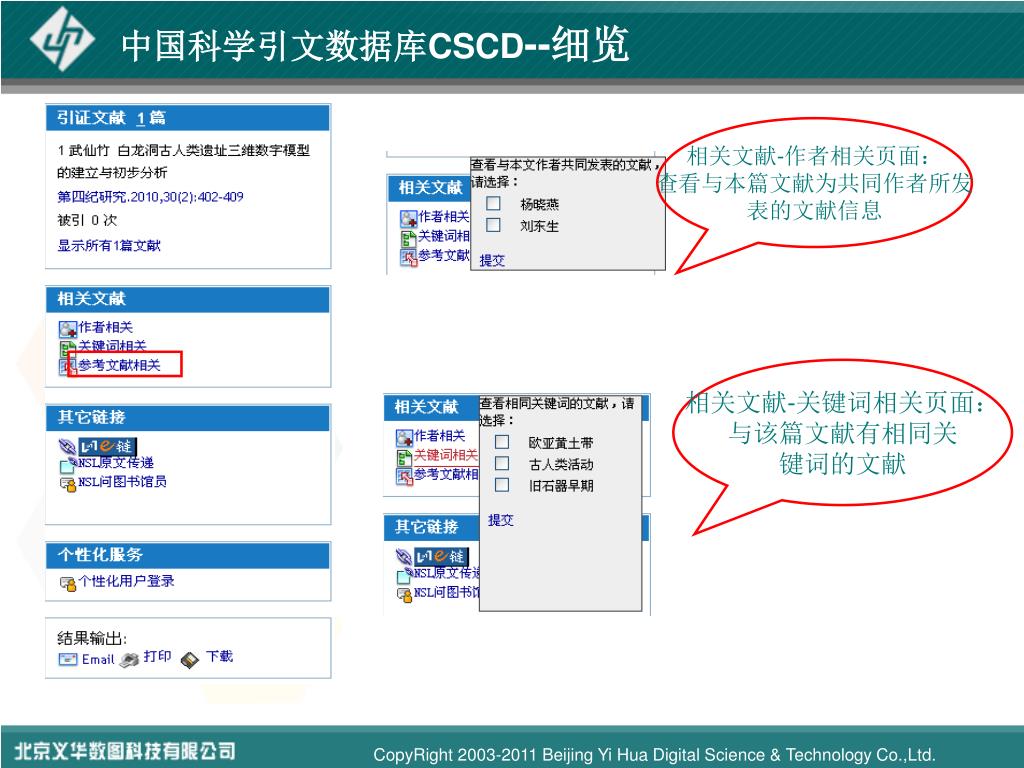Check the 欧亚黄土带 keyword checkbox
1024x768 pixels.
[x=502, y=441]
